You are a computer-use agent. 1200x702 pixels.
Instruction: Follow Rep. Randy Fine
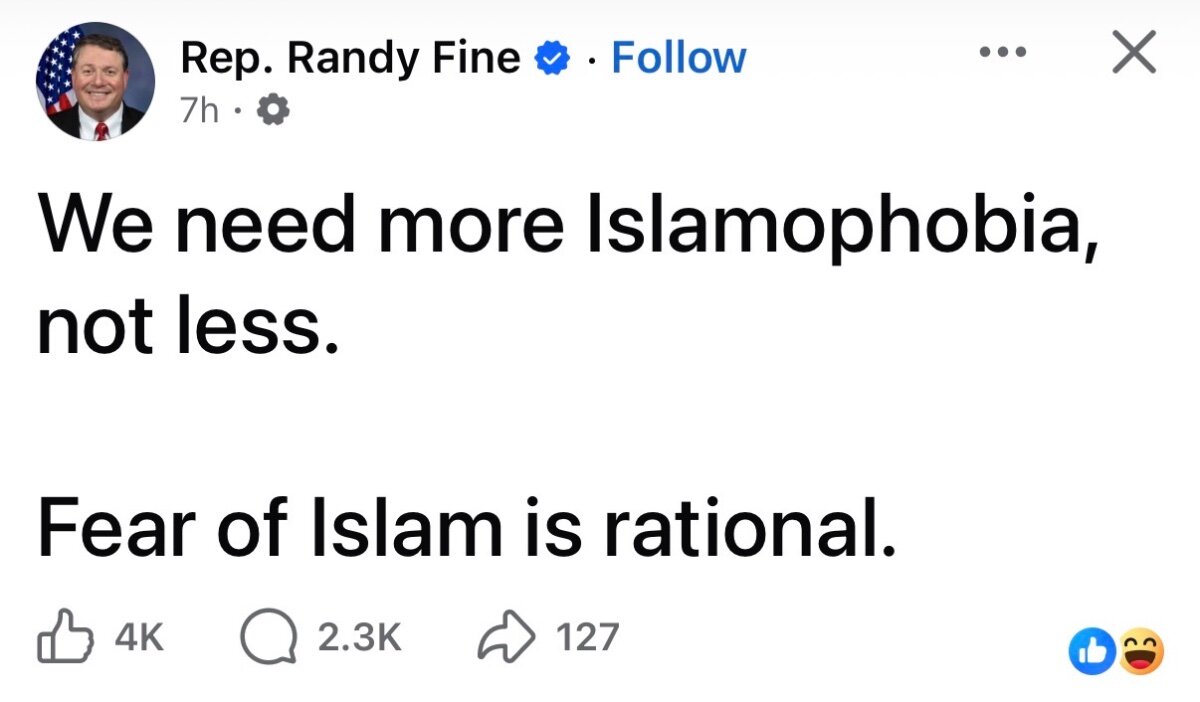pos(678,58)
